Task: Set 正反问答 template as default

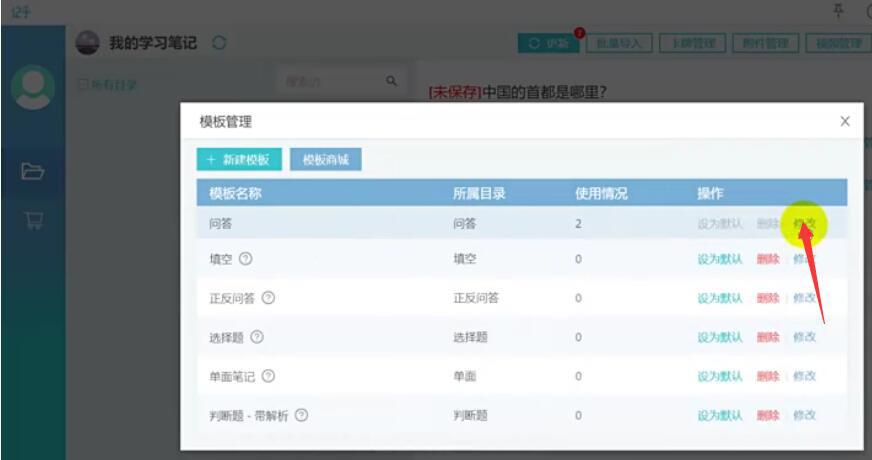Action: [x=720, y=298]
